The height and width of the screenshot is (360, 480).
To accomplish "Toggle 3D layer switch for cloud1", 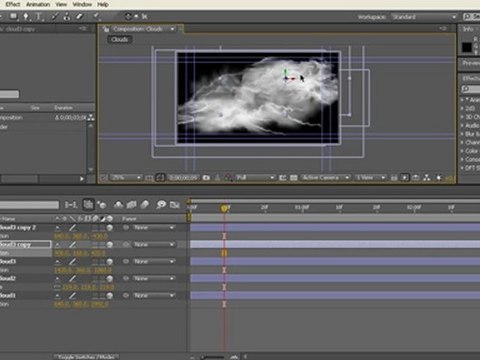I will (110, 296).
